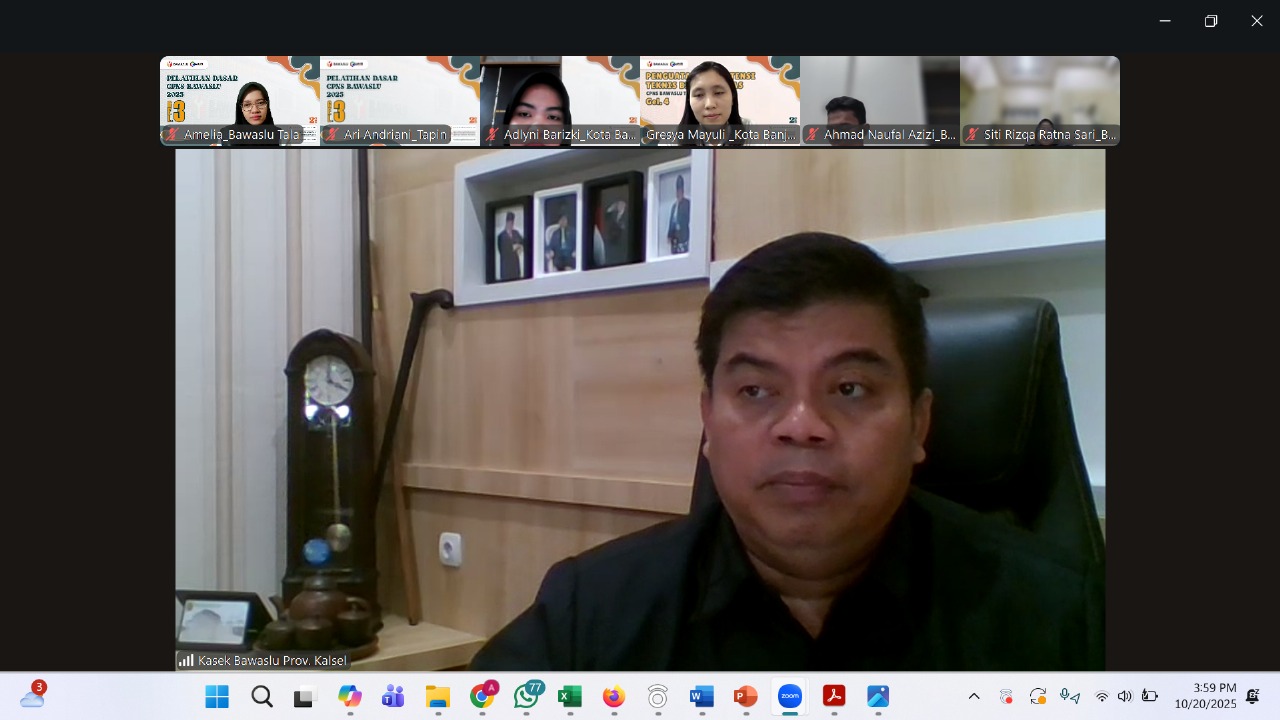Launch Firefox browser from taskbar
This screenshot has height=720, width=1280.
(x=614, y=696)
